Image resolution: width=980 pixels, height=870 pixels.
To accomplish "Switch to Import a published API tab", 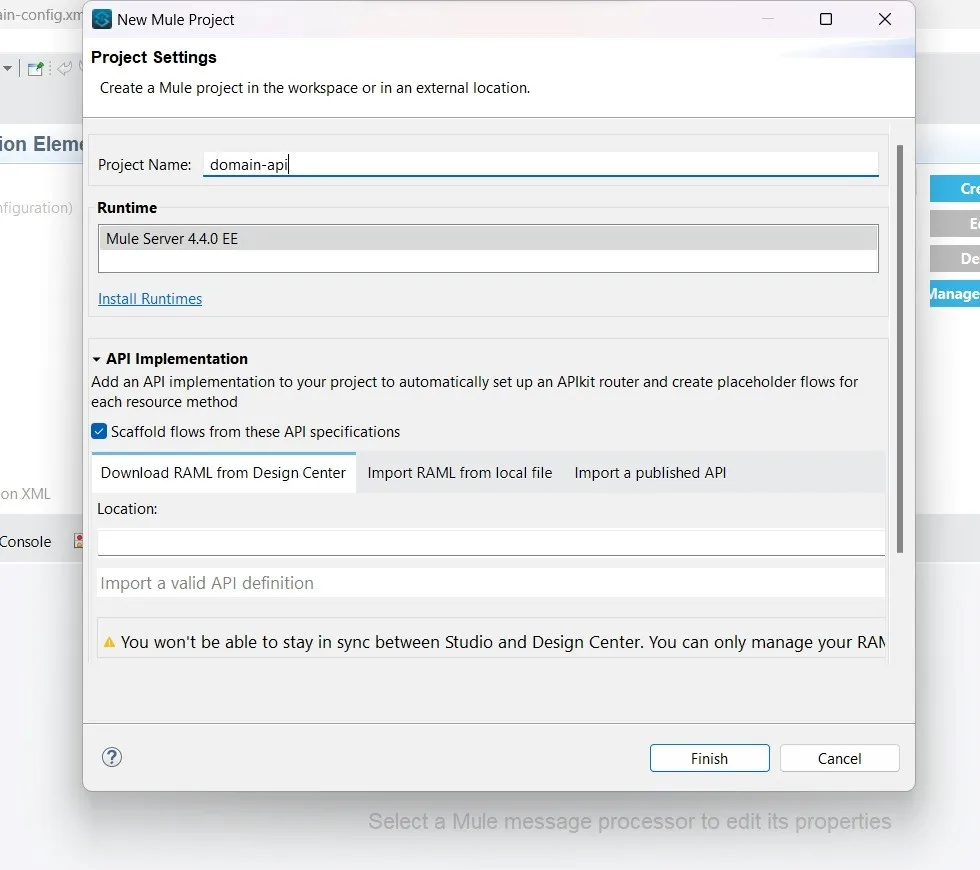I will point(650,473).
